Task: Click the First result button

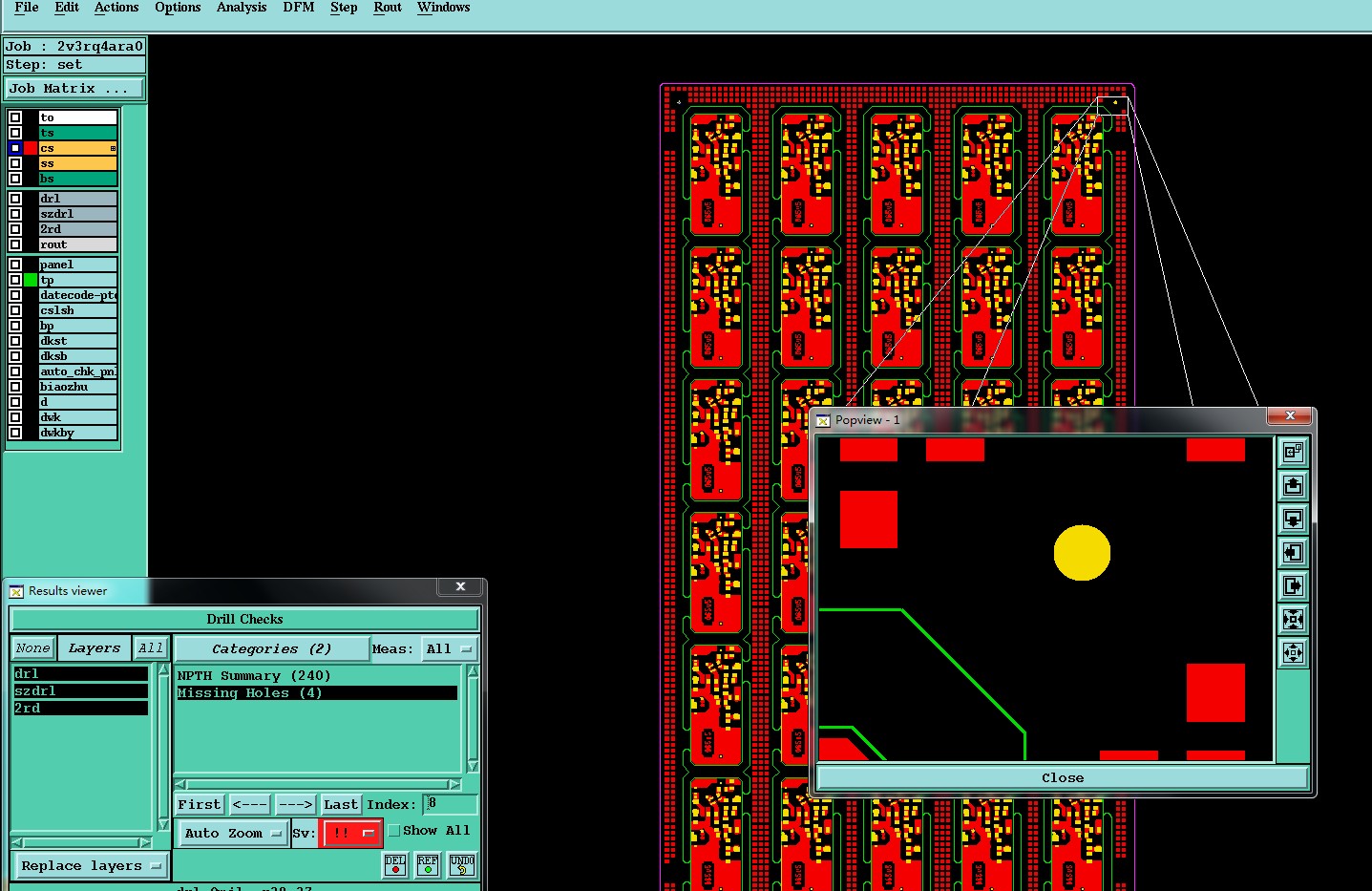Action: [x=200, y=805]
